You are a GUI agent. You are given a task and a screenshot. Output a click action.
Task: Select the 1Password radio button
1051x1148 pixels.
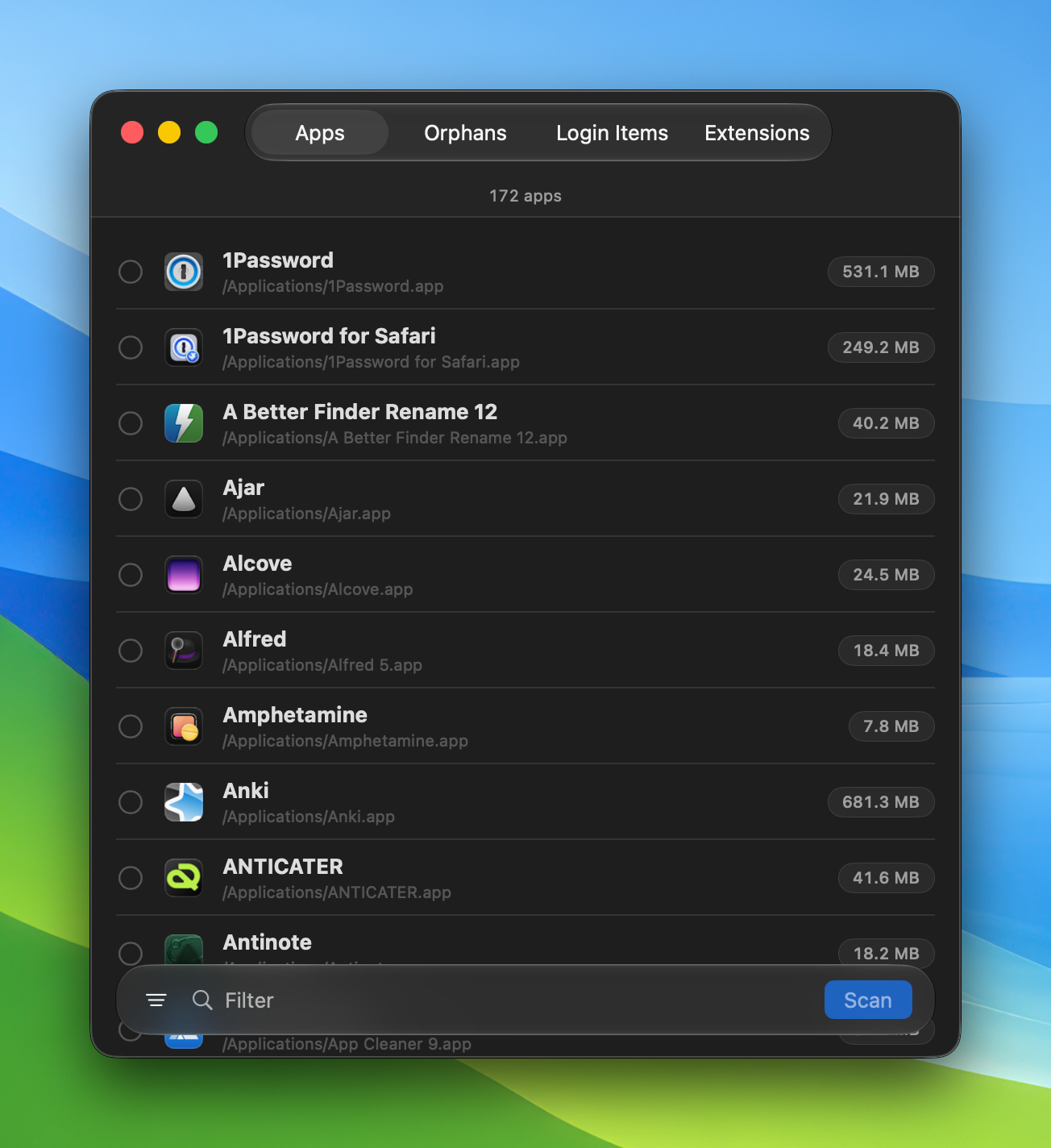pyautogui.click(x=131, y=272)
